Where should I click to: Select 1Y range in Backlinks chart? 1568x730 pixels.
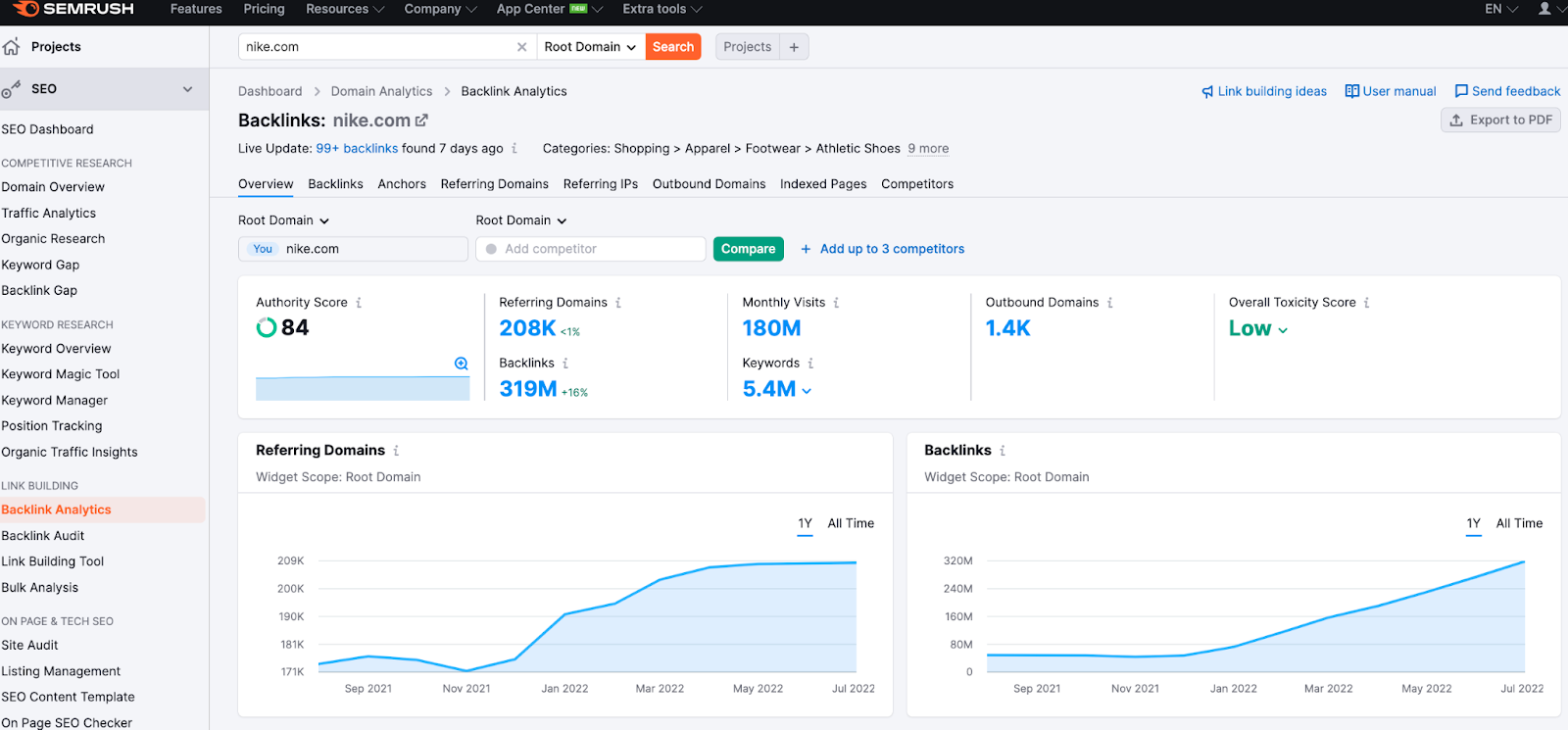pos(1473,523)
